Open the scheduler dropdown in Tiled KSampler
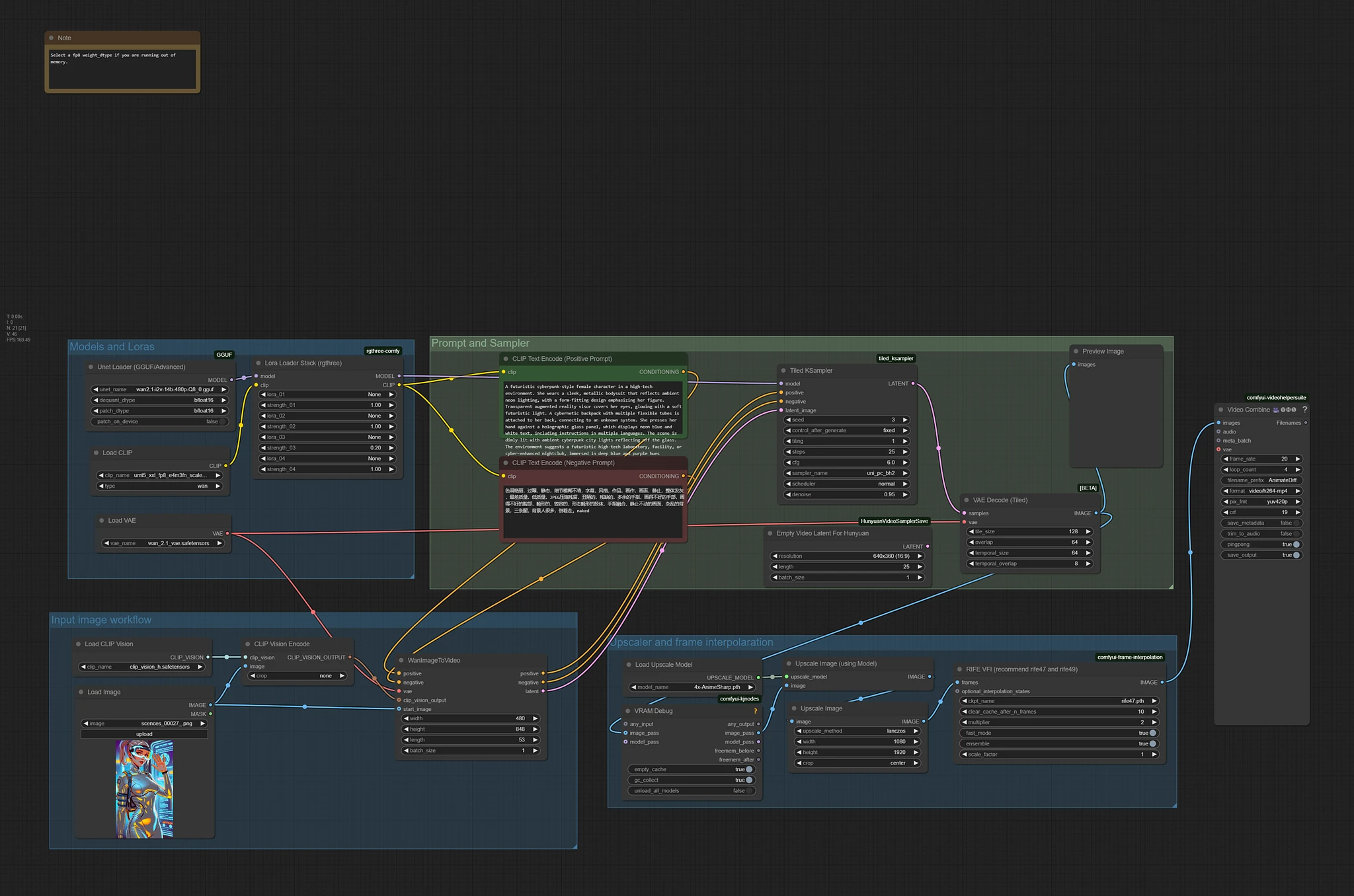Screen dimensions: 1354x896 847,484
